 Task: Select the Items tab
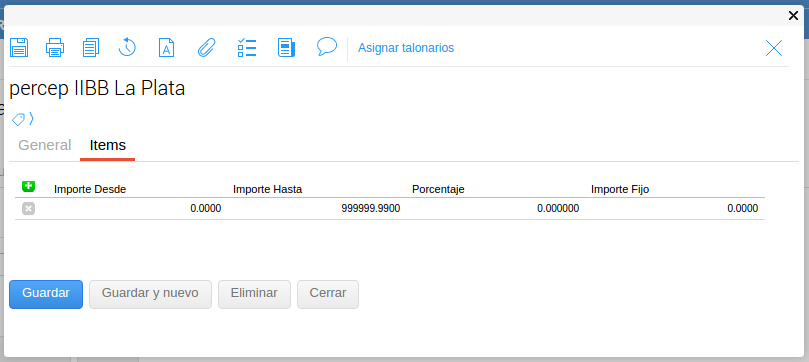[x=107, y=145]
